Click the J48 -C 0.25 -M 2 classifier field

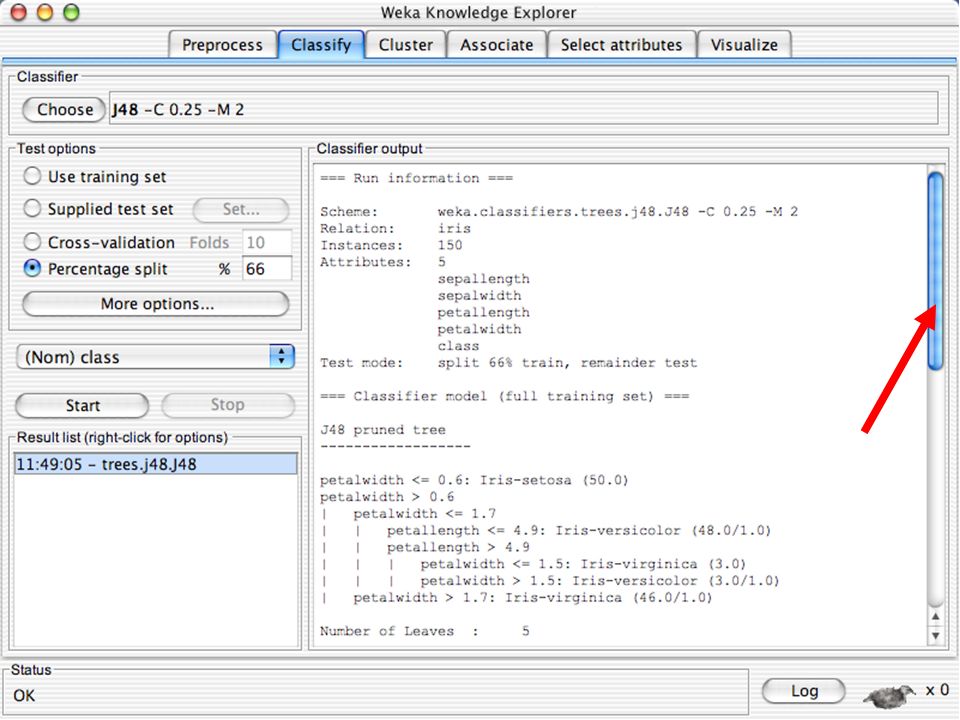(x=523, y=109)
